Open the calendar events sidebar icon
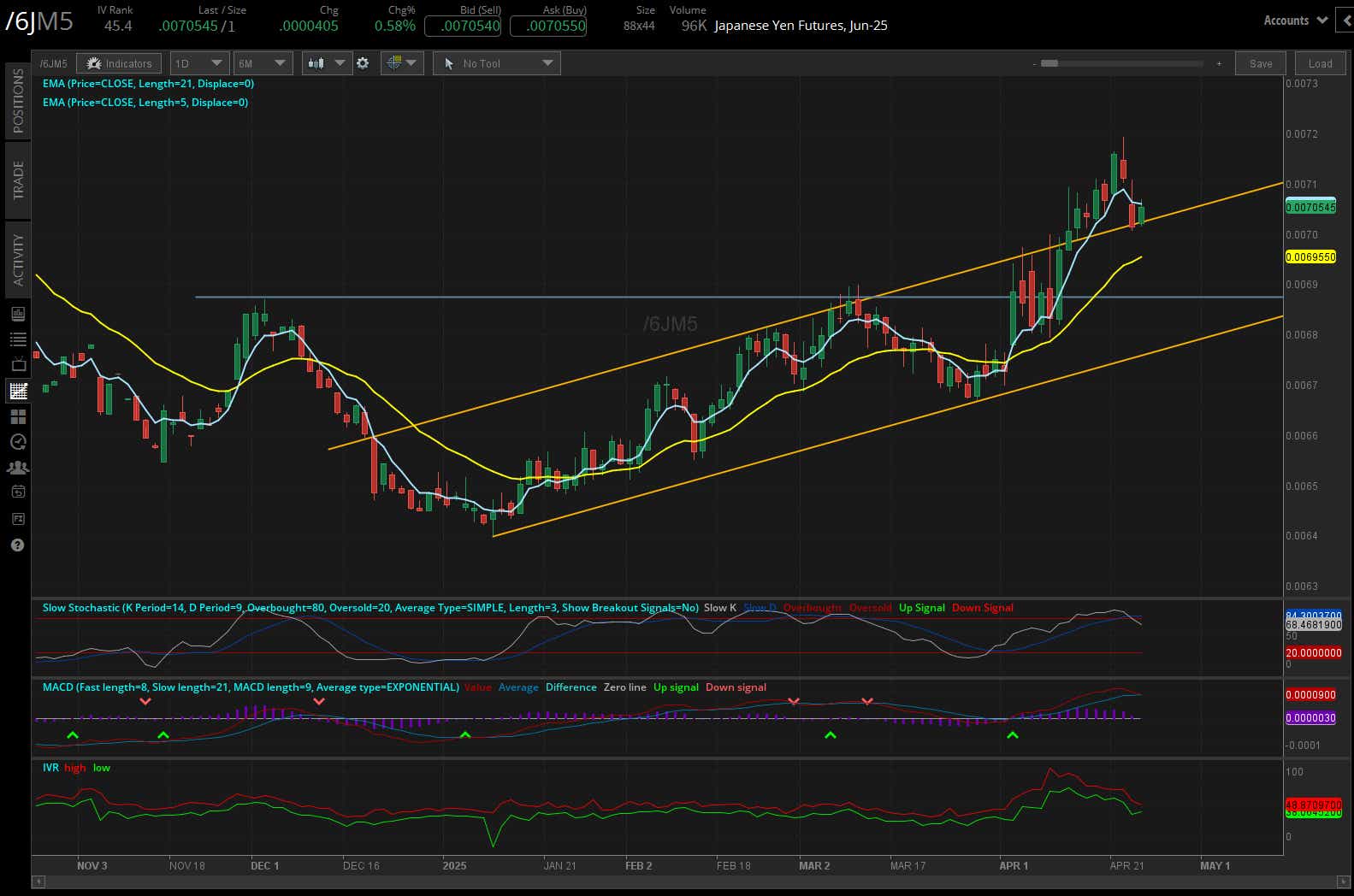 pyautogui.click(x=18, y=492)
